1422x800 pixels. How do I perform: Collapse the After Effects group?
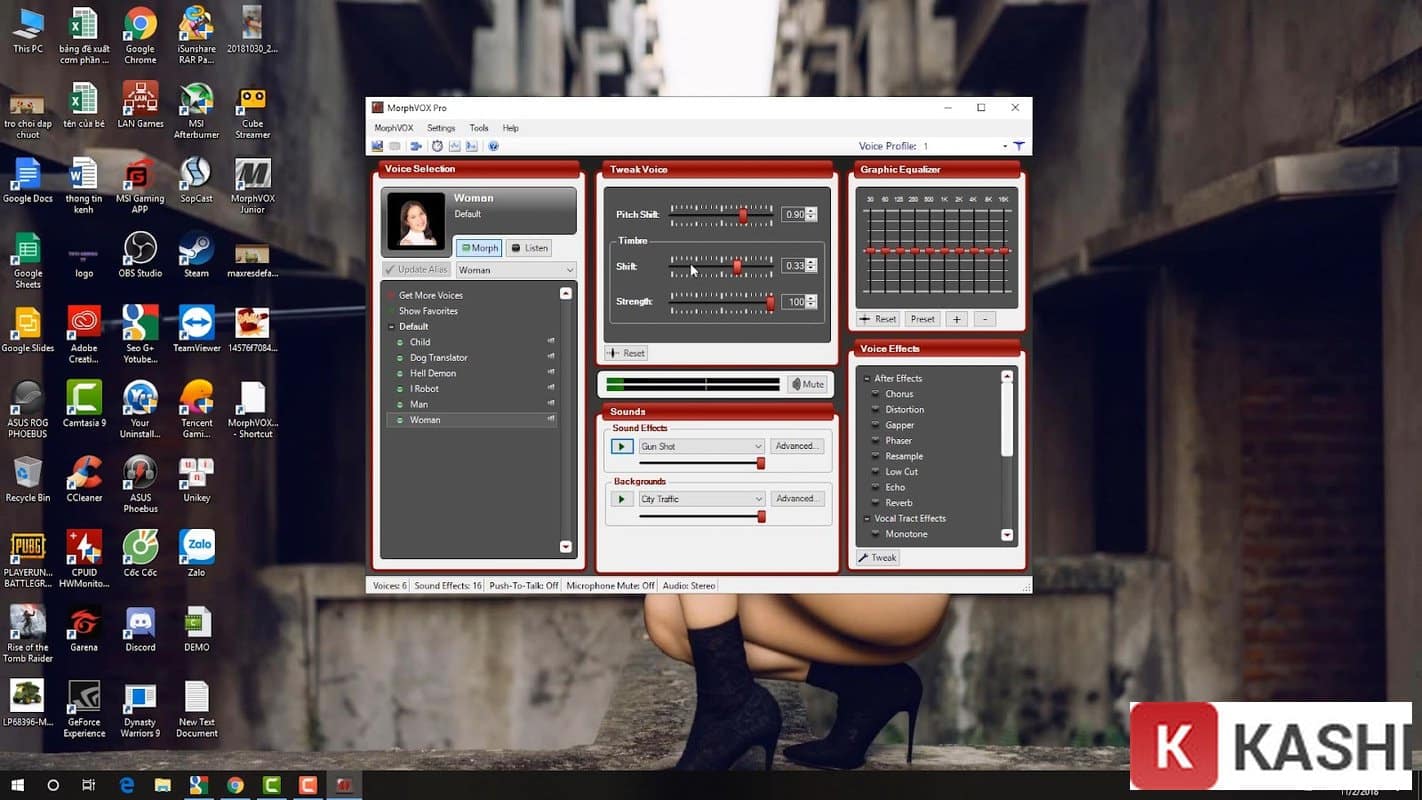tap(866, 379)
